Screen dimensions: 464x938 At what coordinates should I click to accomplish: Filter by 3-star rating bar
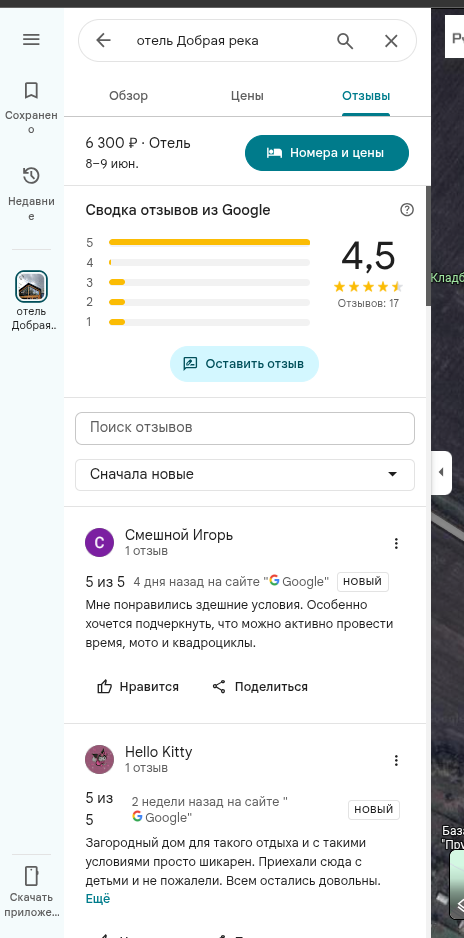[x=209, y=282]
